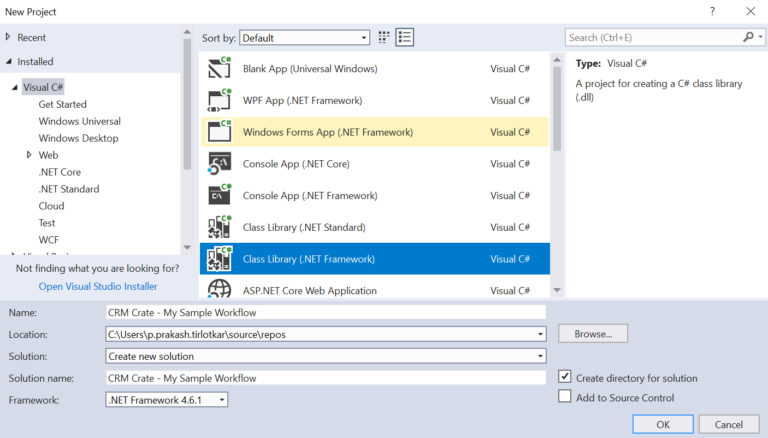Click category tree scrollbar down arrow

[x=187, y=247]
